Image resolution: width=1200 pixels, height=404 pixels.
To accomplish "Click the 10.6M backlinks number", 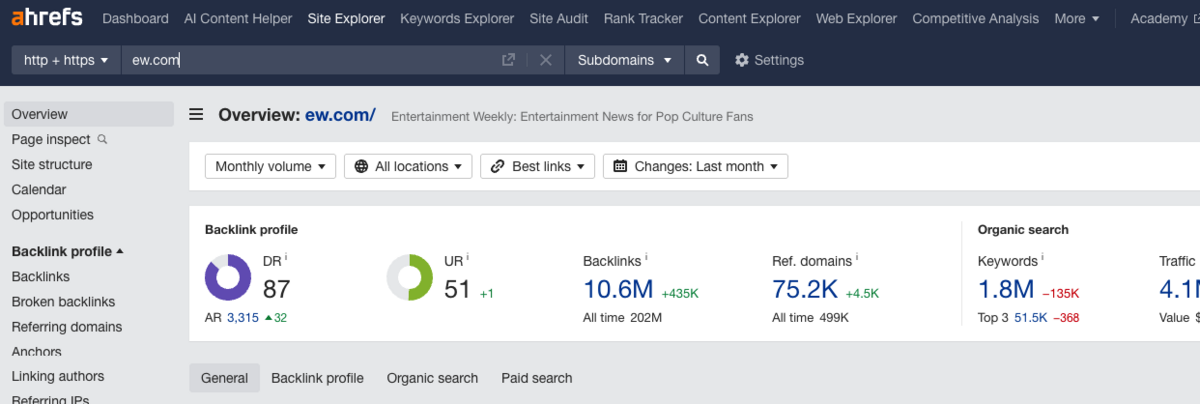I will click(x=617, y=290).
